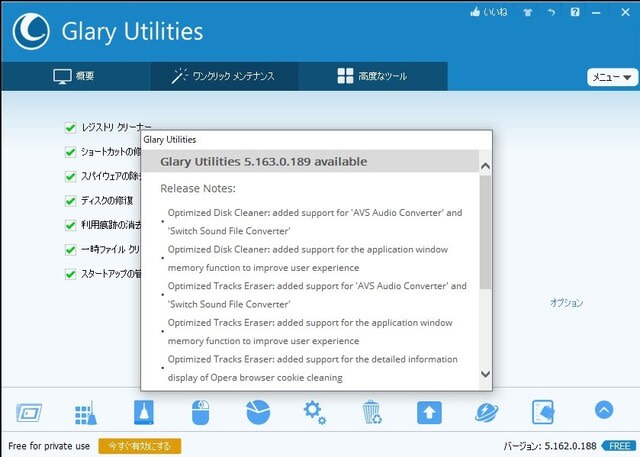Open the startup manager screen icon in bottom bar

tap(29, 413)
